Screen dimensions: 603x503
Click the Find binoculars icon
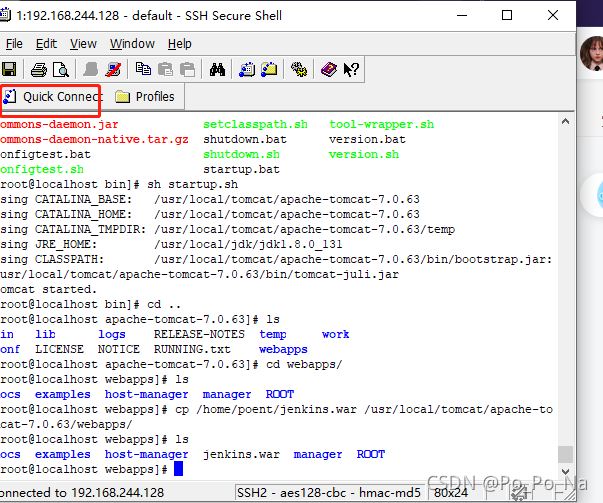pos(217,70)
